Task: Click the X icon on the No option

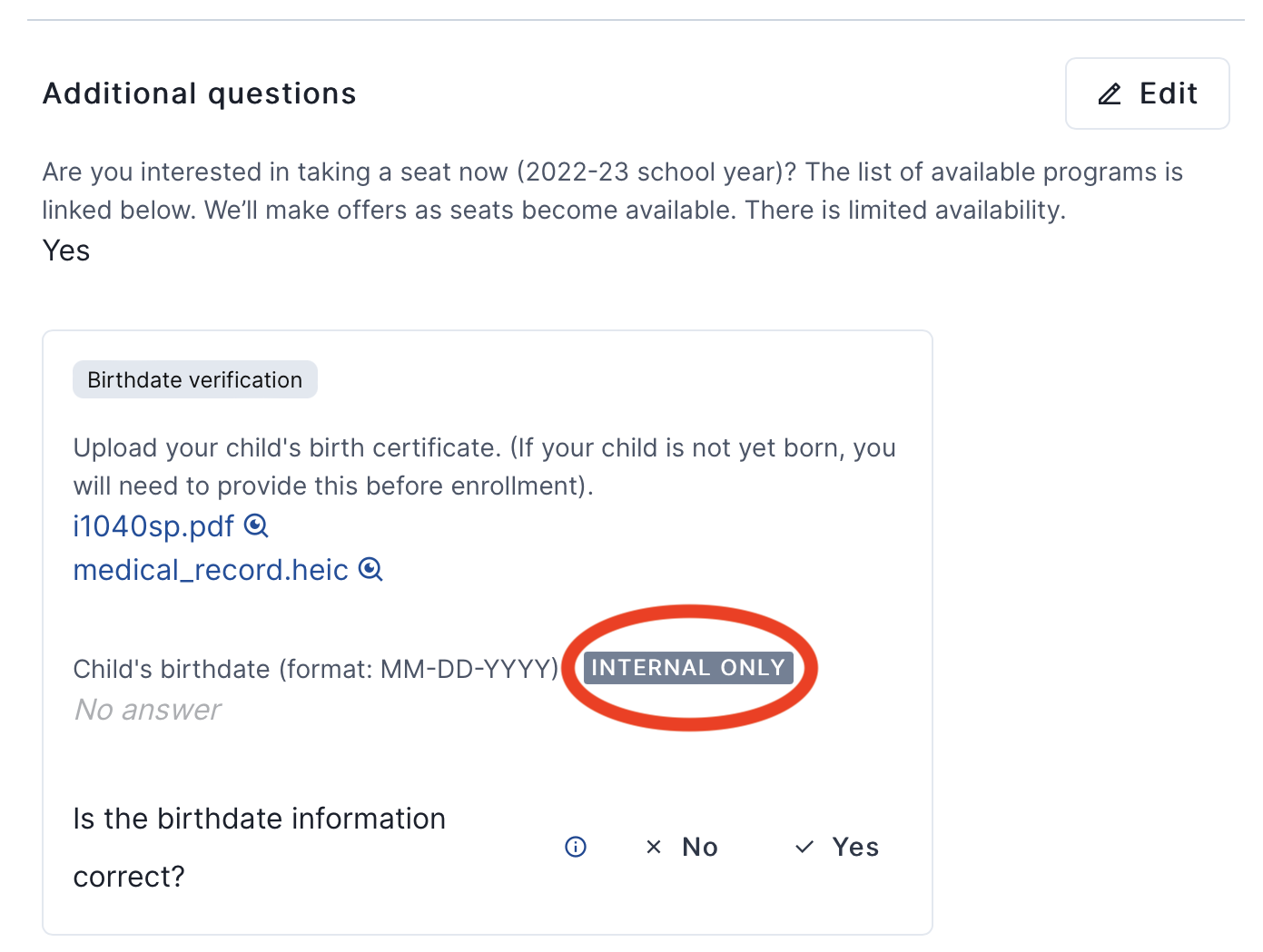Action: pyautogui.click(x=653, y=847)
